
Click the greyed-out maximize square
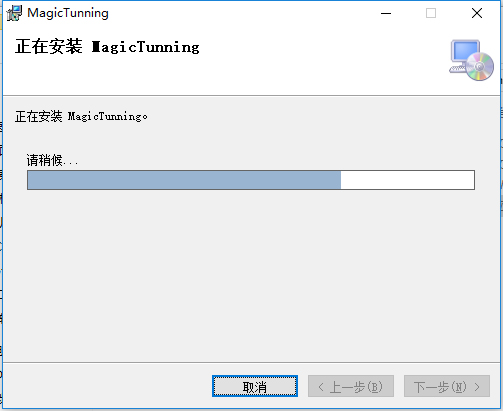[431, 13]
